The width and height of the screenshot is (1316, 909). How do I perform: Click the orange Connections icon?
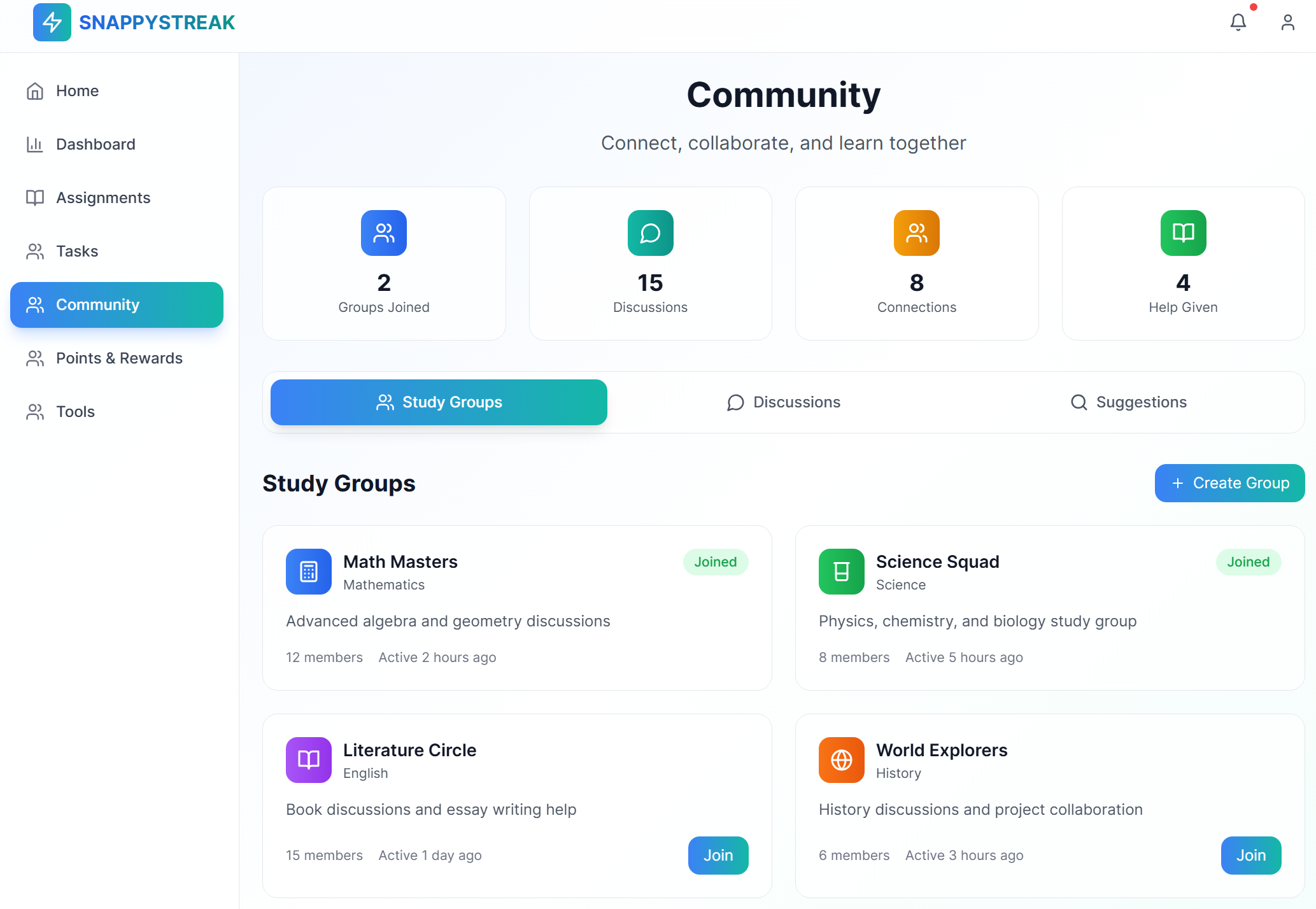916,233
